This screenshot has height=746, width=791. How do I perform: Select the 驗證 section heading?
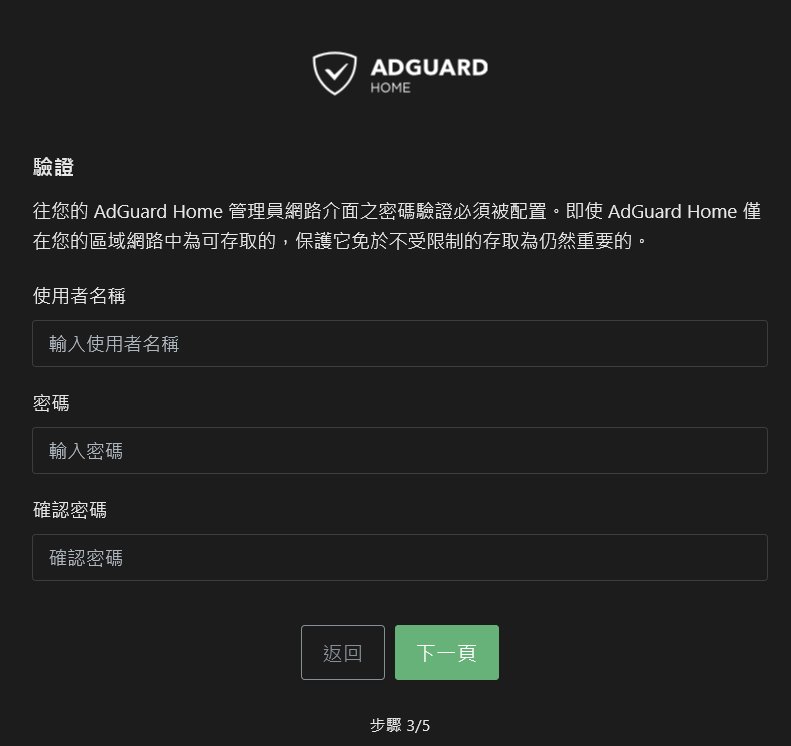[x=53, y=167]
